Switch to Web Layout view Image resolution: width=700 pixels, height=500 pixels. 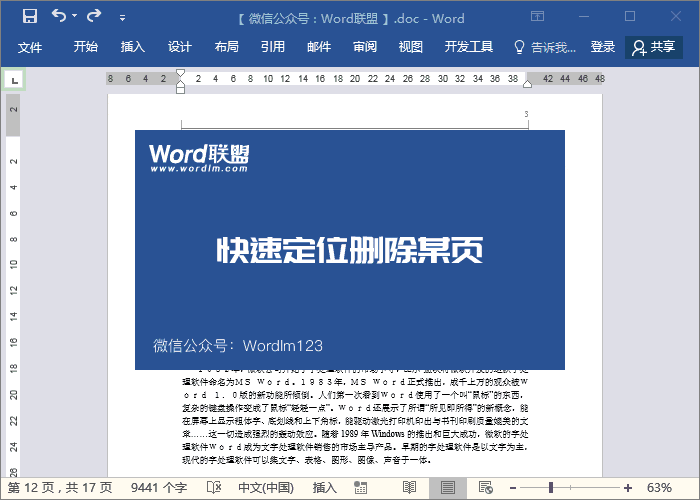(x=486, y=488)
